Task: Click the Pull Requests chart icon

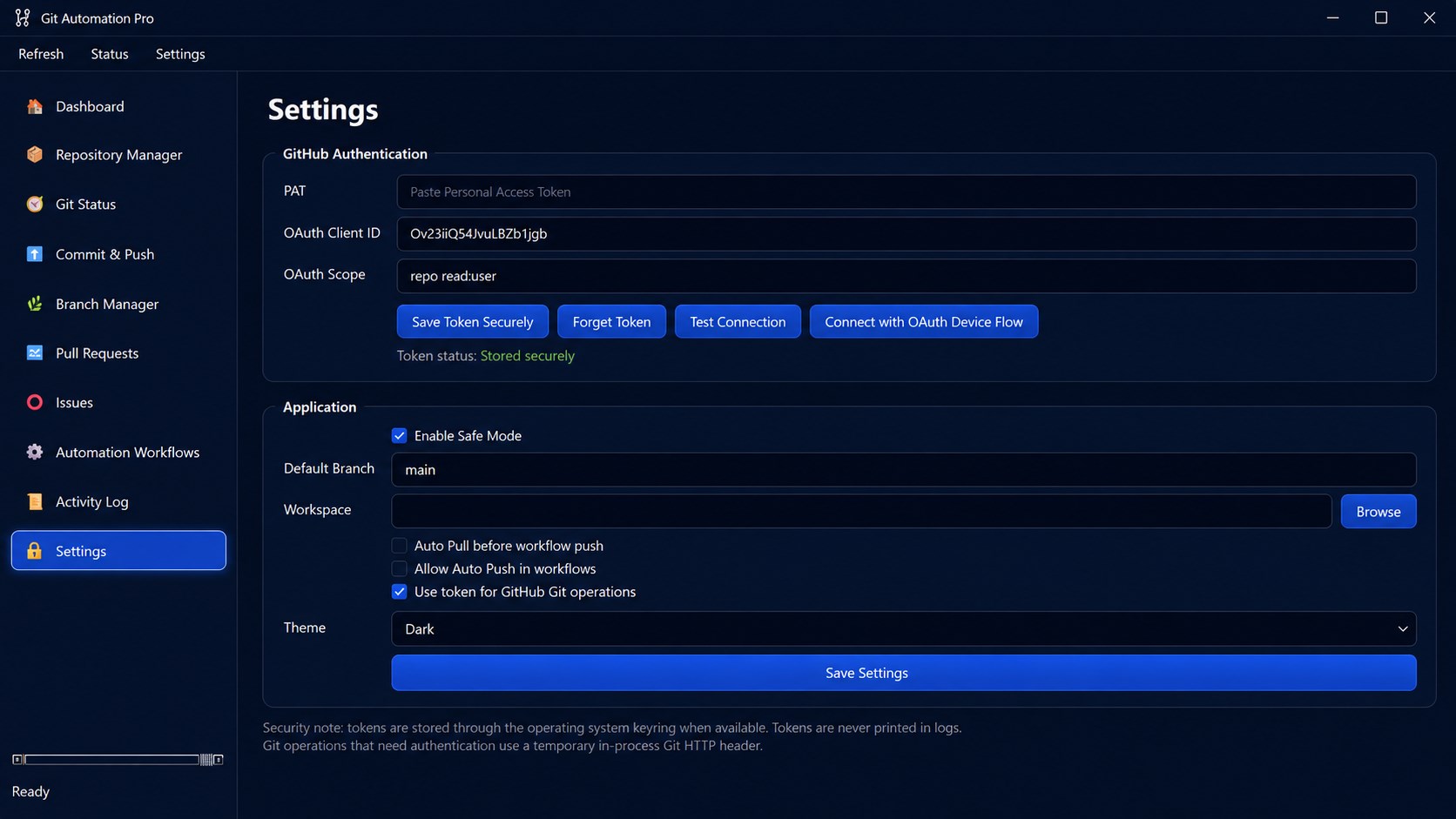Action: 35,352
